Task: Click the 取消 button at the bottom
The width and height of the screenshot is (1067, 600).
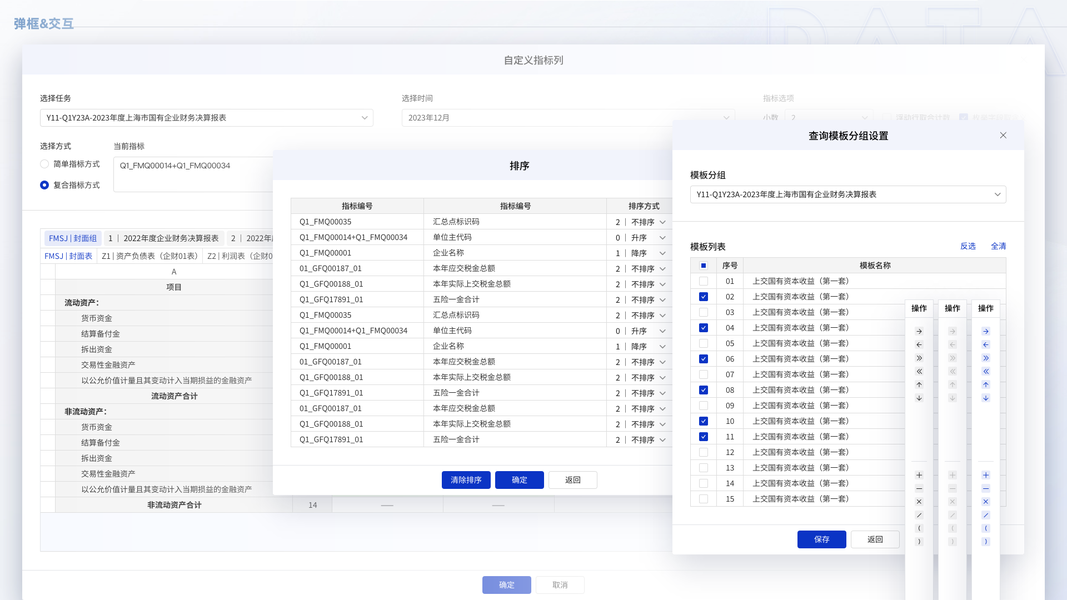Action: click(560, 585)
